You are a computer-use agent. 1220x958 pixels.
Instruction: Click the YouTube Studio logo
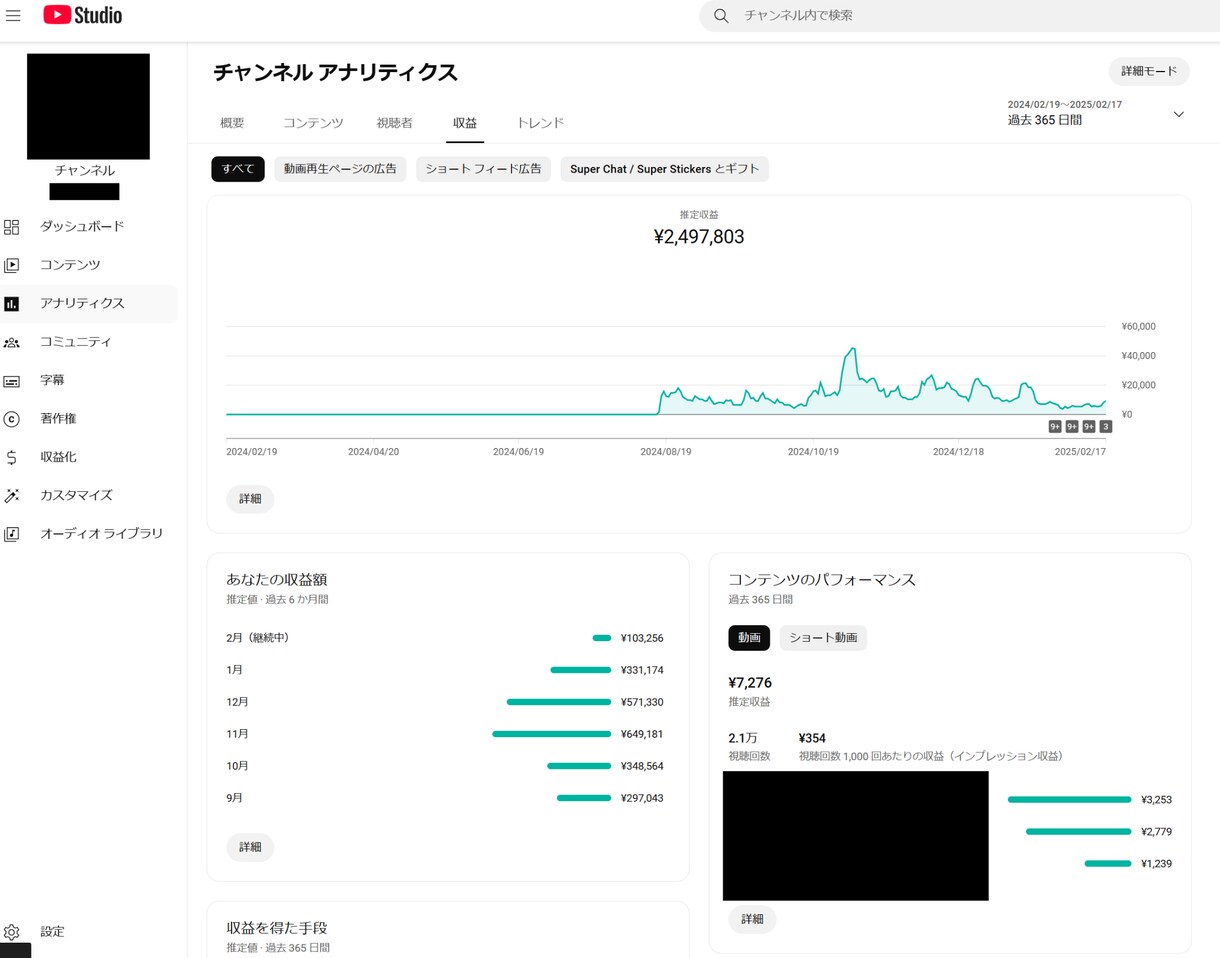click(x=83, y=15)
